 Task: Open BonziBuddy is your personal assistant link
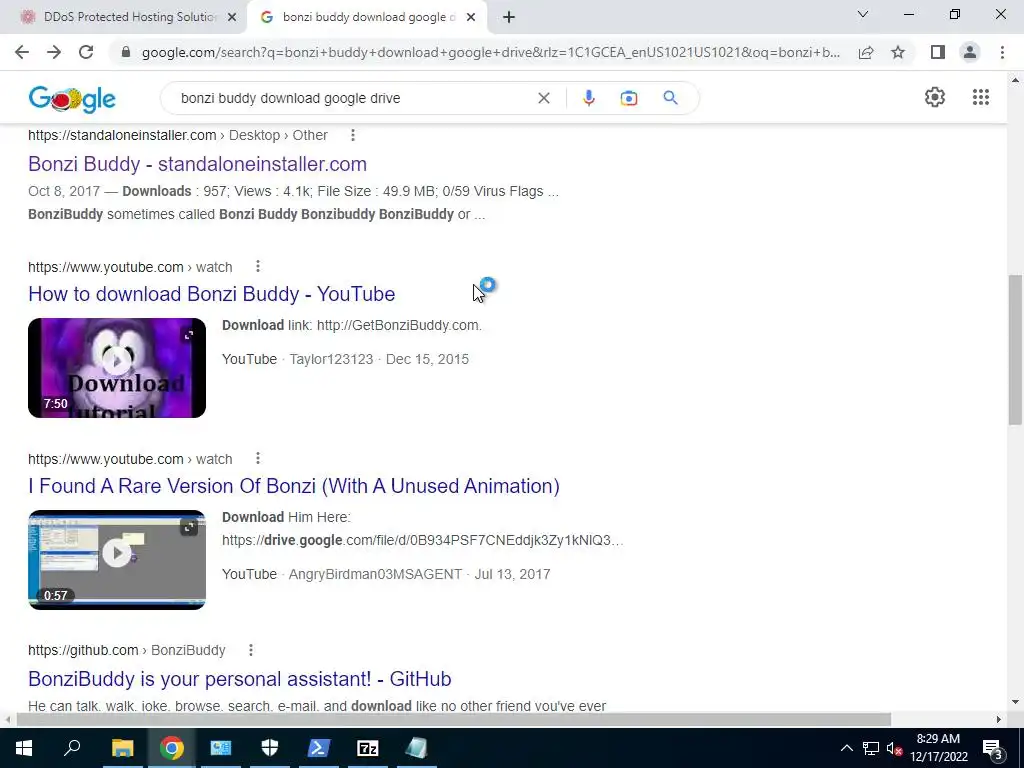click(240, 679)
